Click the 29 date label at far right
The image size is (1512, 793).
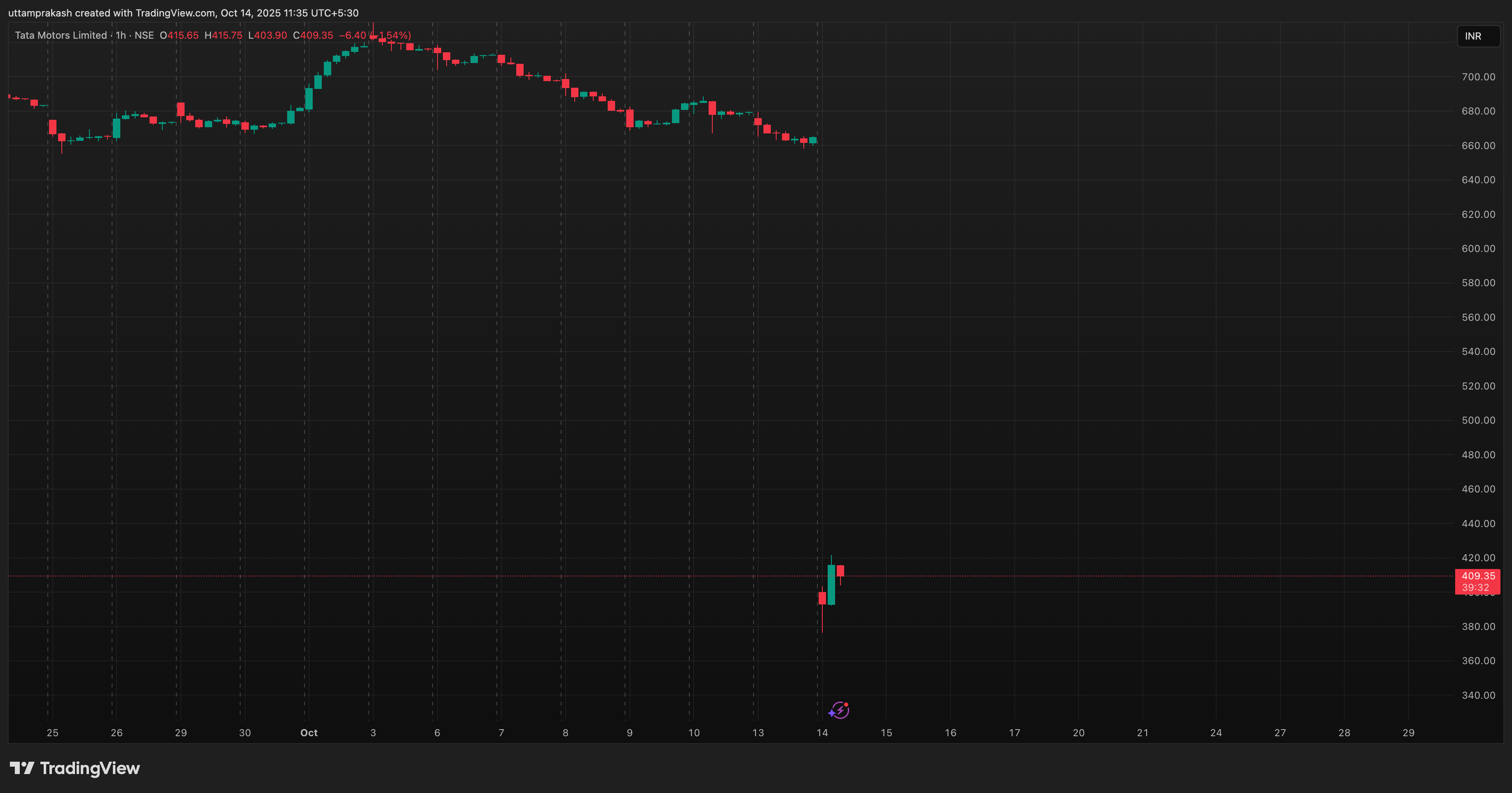click(1408, 732)
